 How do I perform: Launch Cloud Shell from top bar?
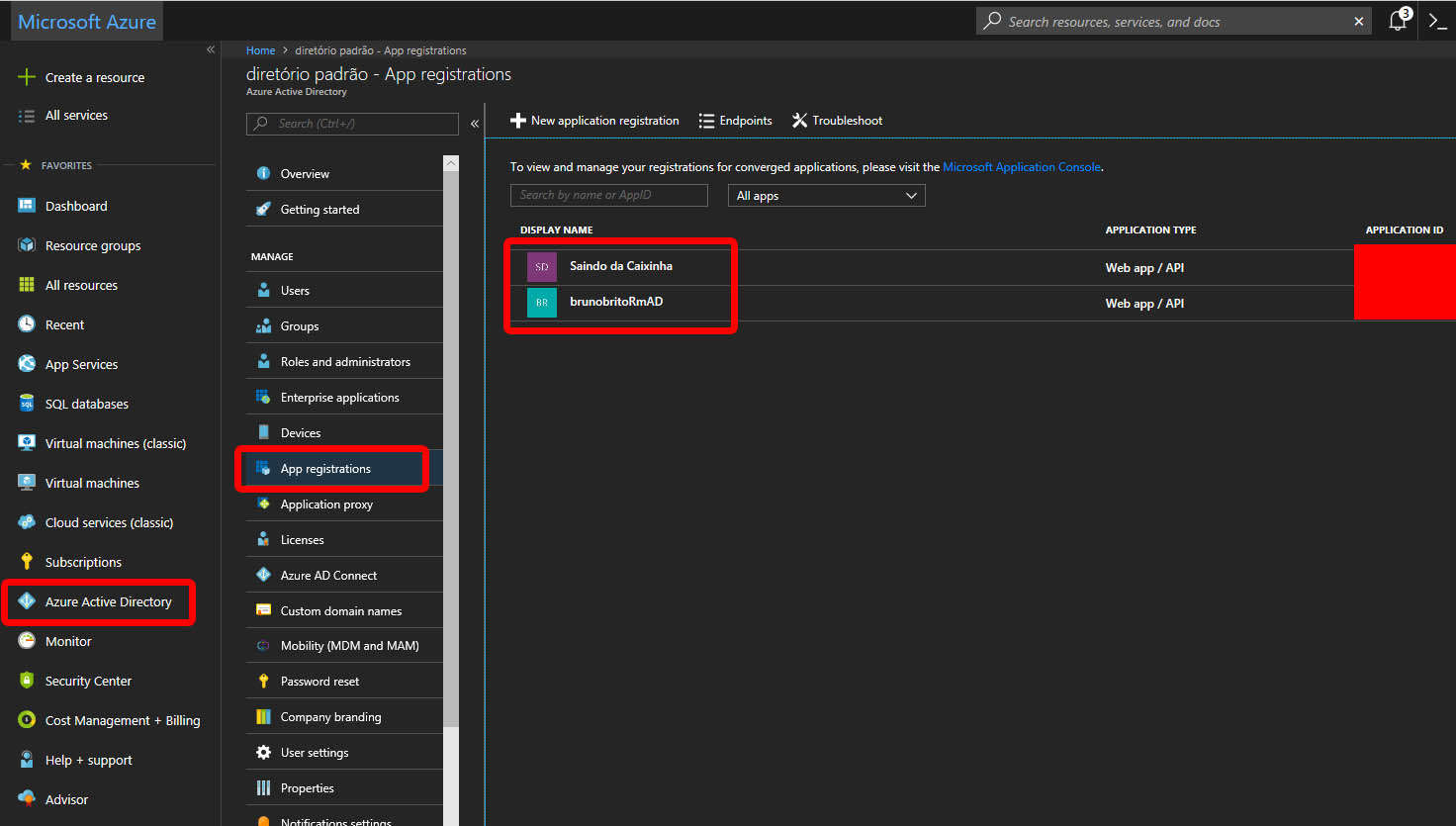[x=1438, y=21]
